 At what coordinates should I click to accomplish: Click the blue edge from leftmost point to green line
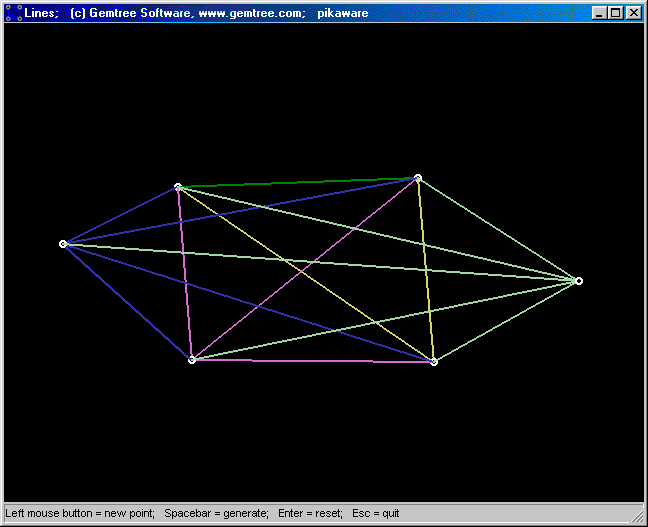(x=120, y=216)
